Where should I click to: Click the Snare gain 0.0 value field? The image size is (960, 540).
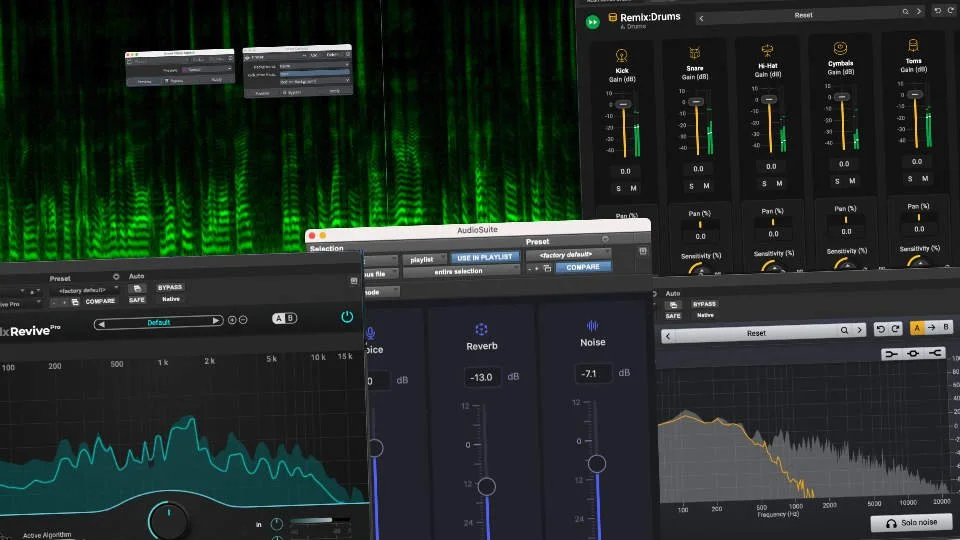coord(698,168)
